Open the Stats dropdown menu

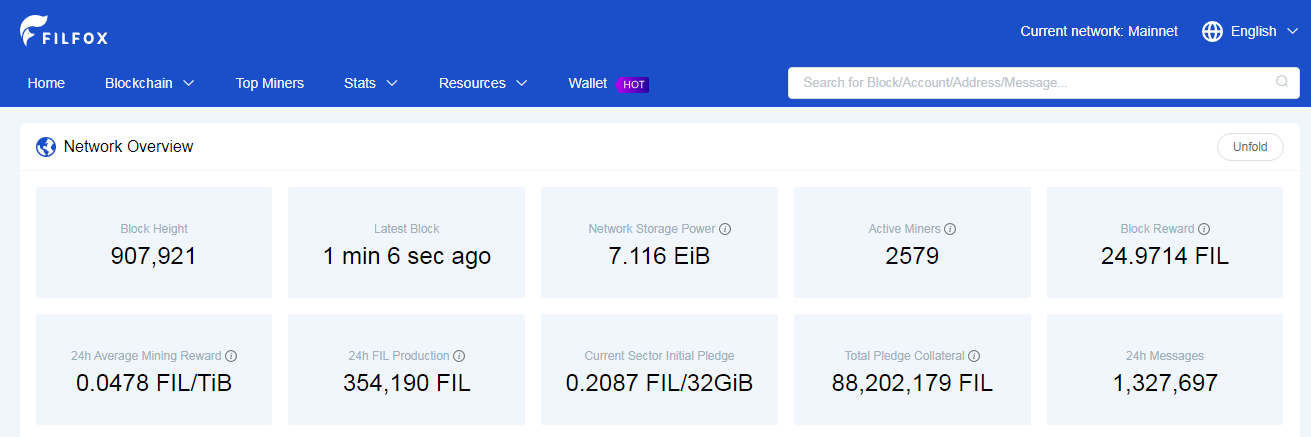tap(371, 83)
